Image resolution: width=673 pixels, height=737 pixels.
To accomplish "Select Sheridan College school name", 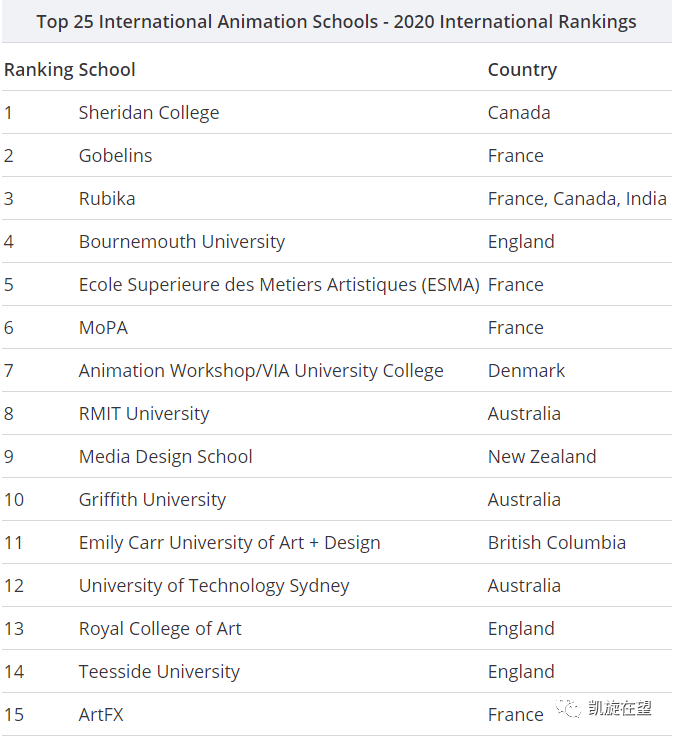I will [x=149, y=113].
